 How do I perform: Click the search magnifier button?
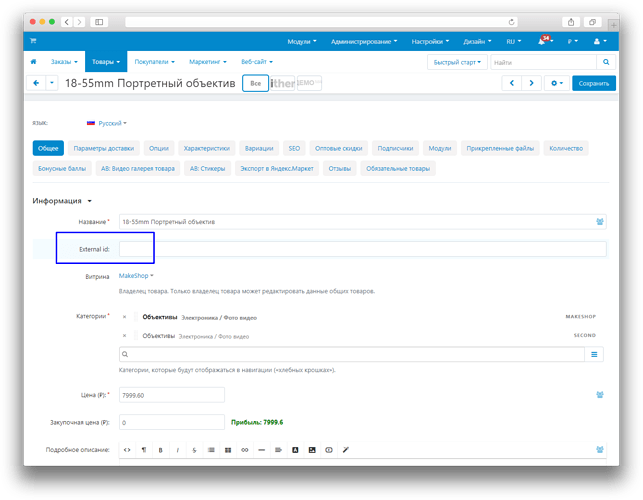(x=606, y=62)
